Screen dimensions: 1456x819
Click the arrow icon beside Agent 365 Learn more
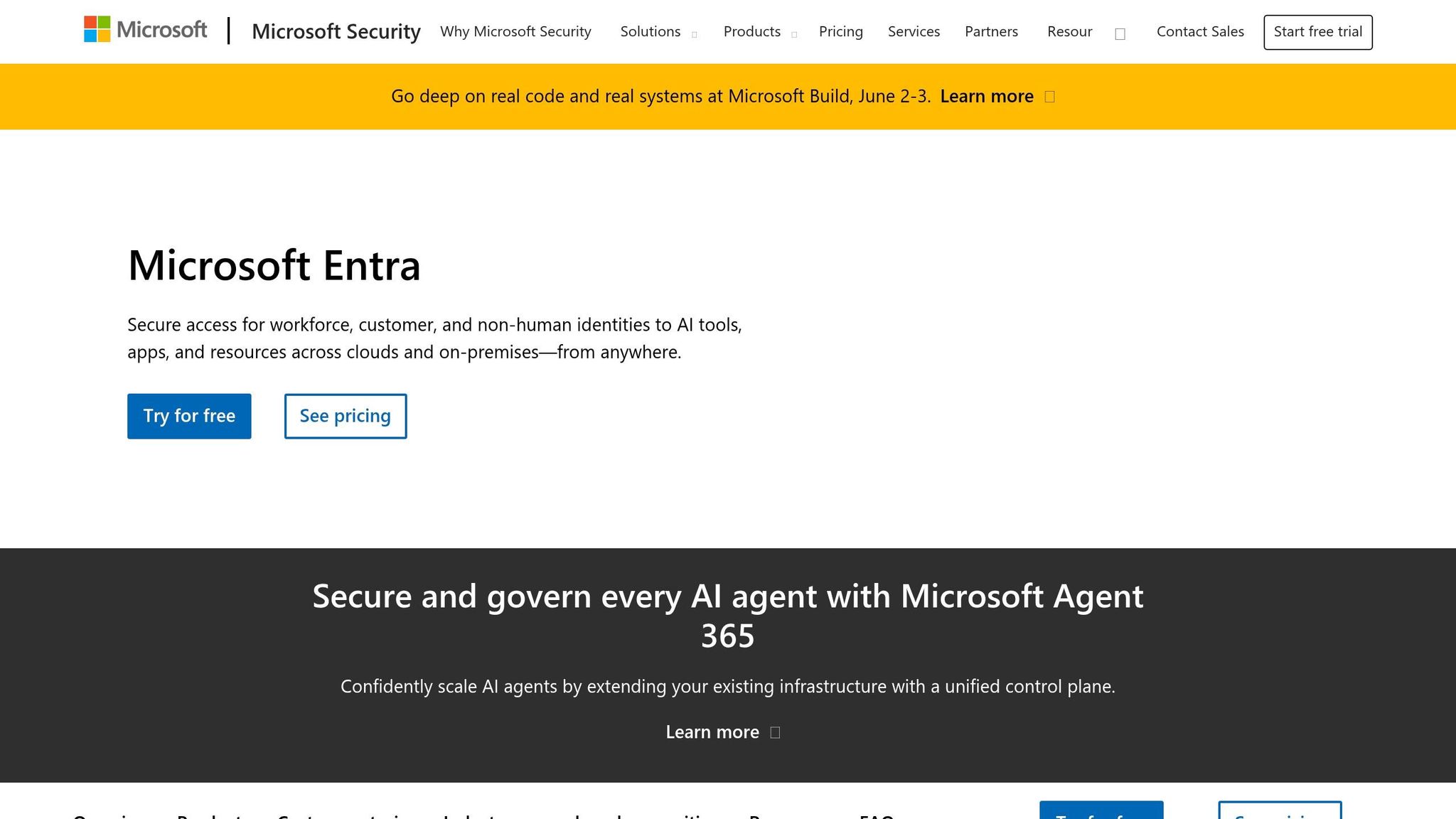tap(775, 732)
